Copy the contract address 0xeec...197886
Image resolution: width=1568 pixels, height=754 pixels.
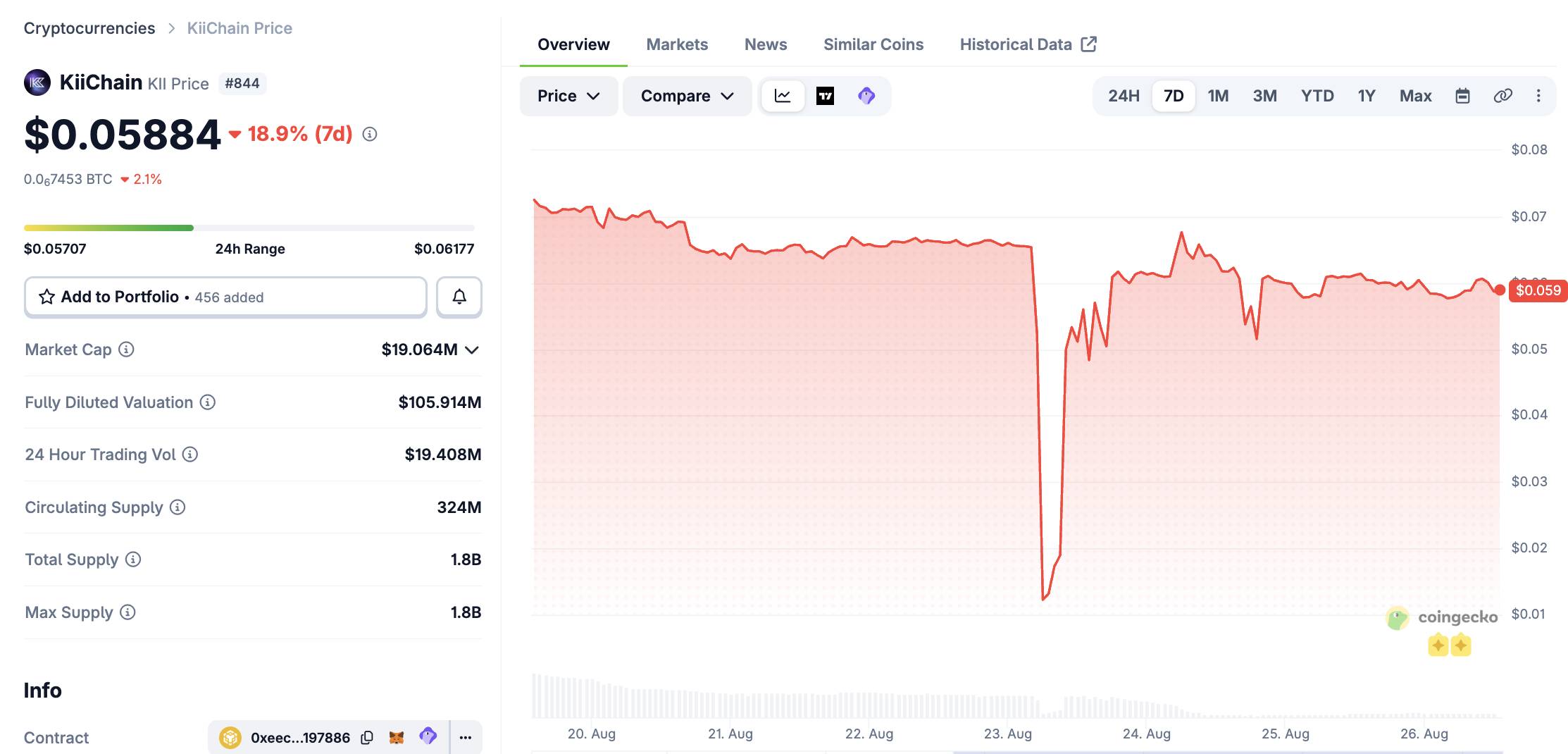click(367, 738)
